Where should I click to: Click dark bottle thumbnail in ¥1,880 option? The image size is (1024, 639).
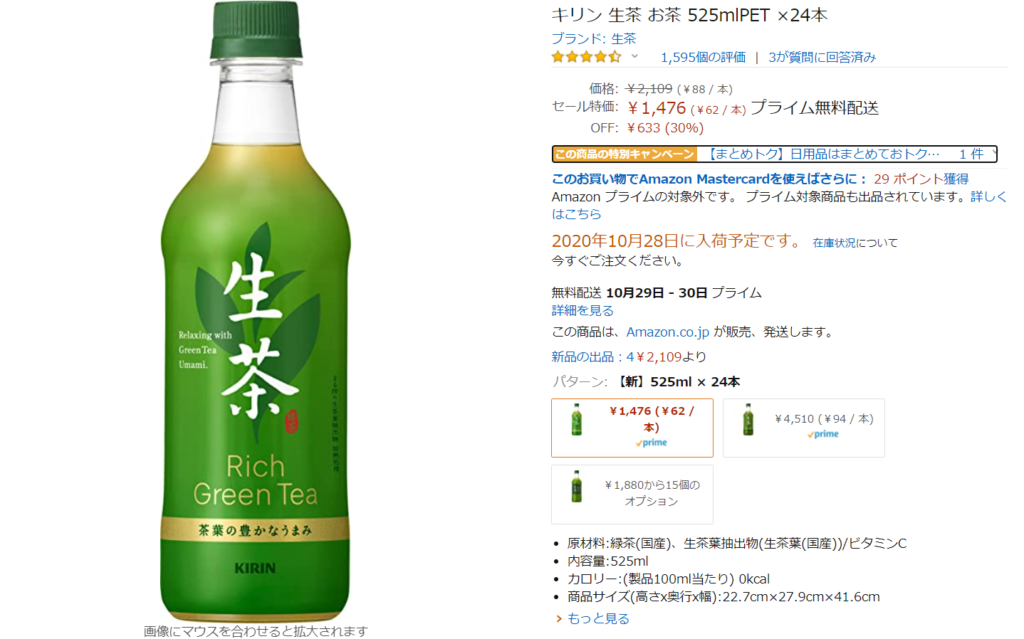(x=576, y=486)
